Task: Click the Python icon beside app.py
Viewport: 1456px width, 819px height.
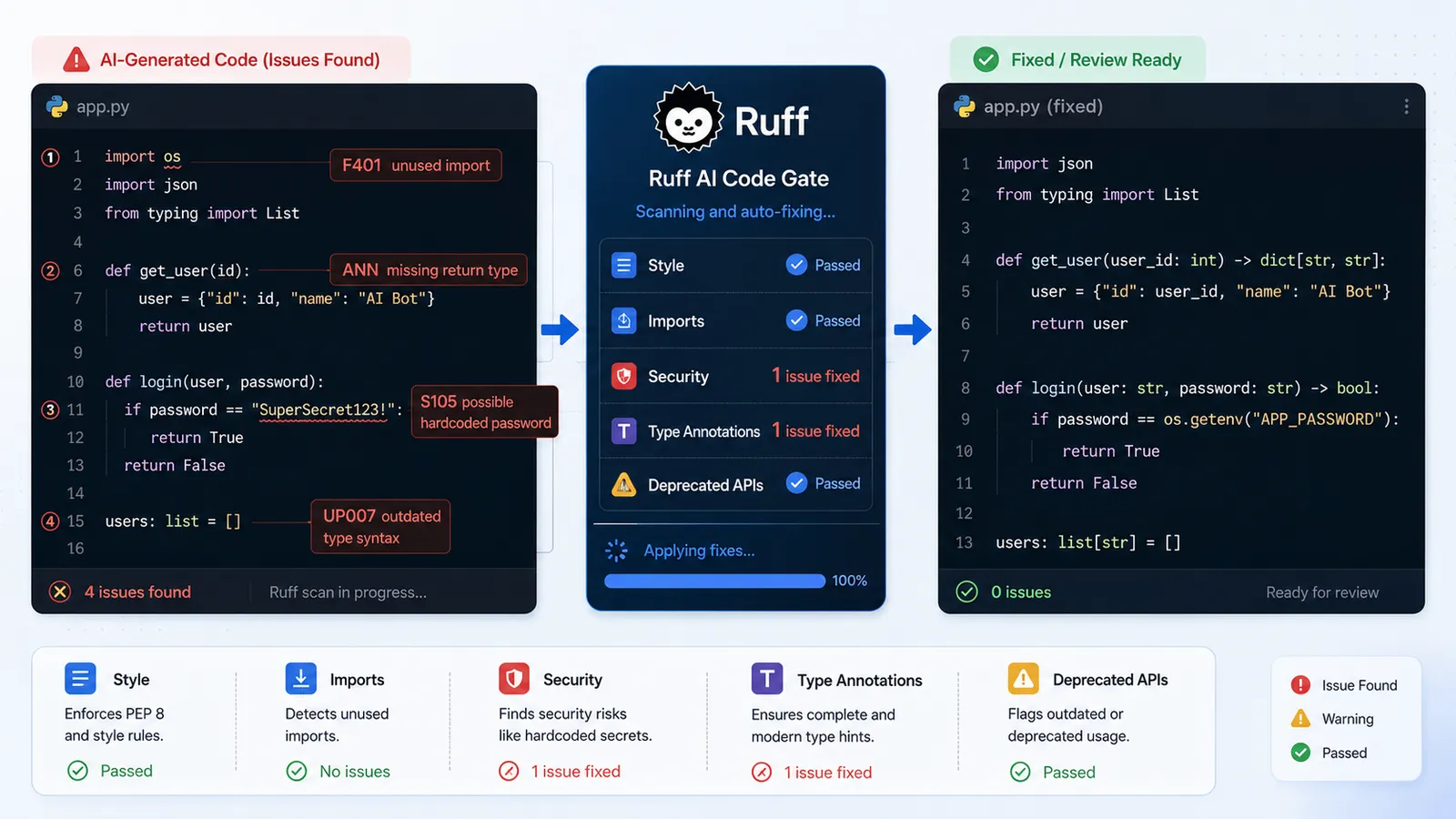Action: [x=56, y=106]
